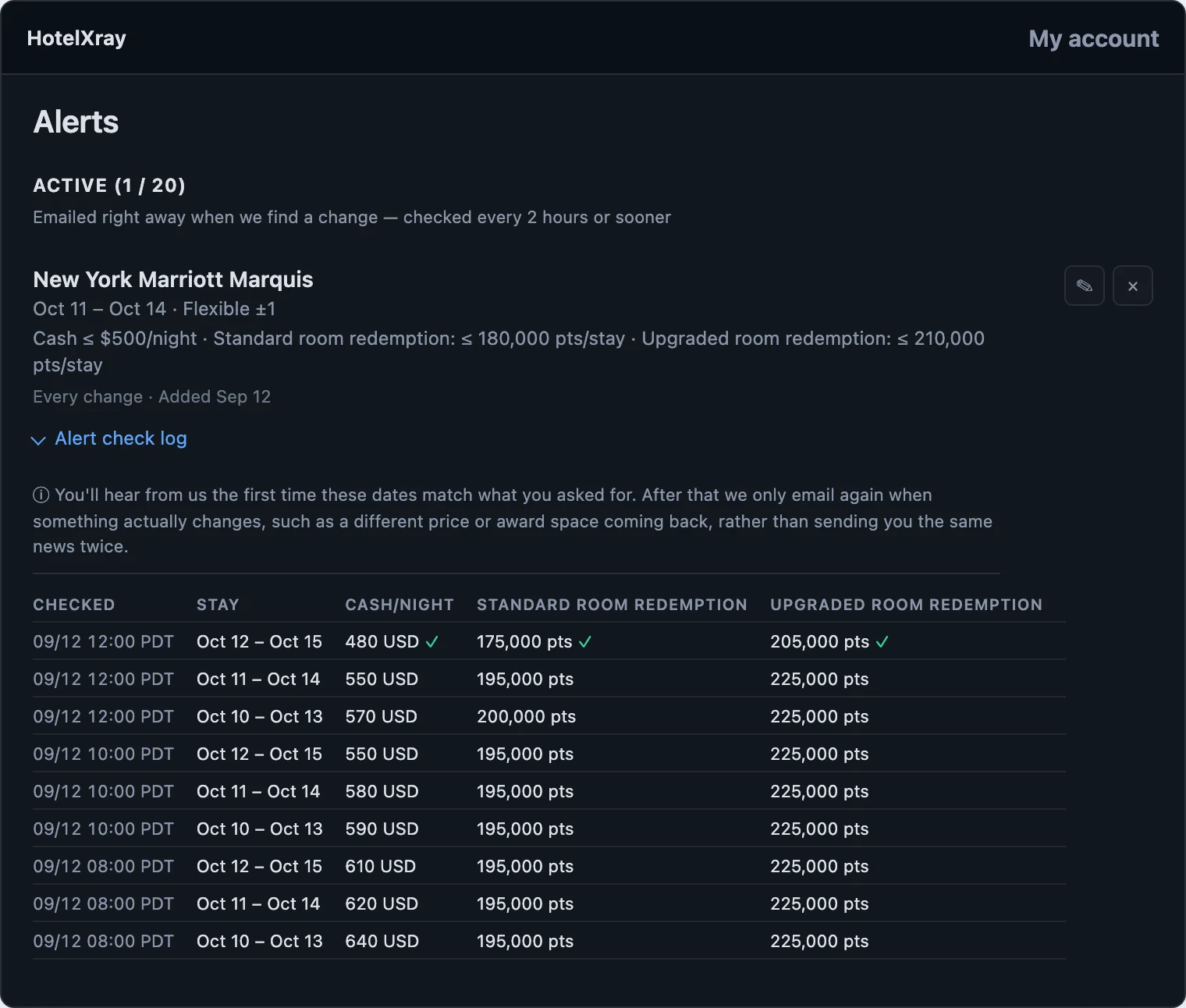This screenshot has width=1186, height=1008.
Task: Edit the New York Marriott Marquis alert
Action: point(1084,286)
